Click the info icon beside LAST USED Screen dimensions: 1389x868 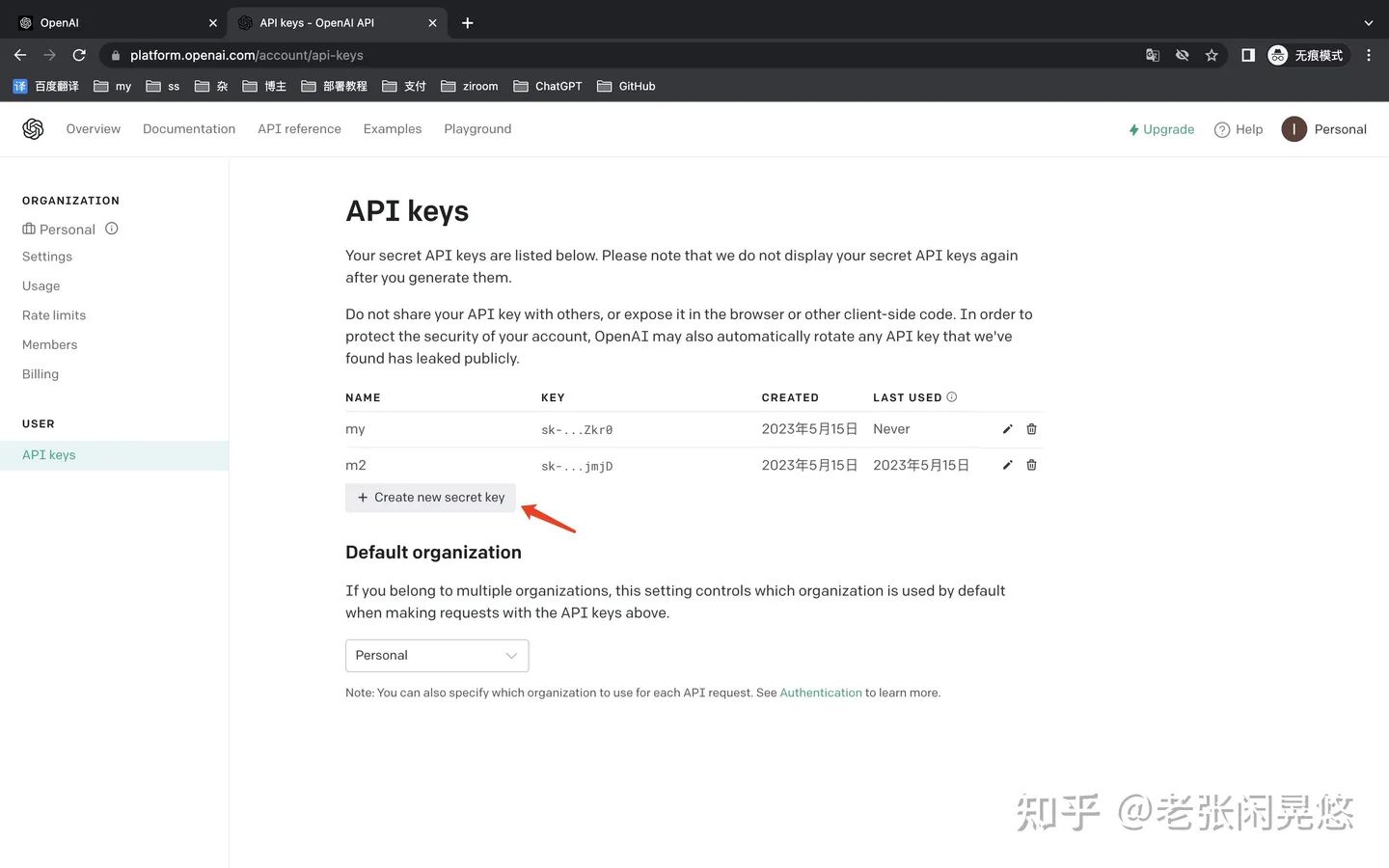(x=951, y=396)
